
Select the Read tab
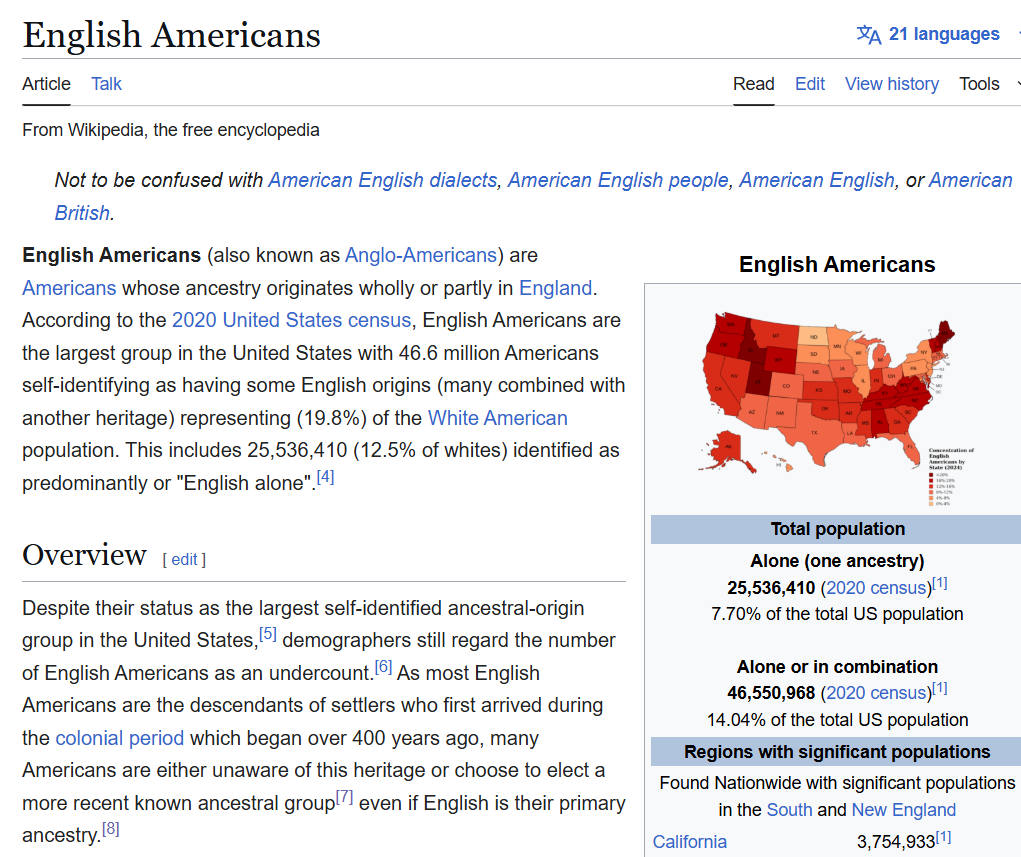pos(753,84)
